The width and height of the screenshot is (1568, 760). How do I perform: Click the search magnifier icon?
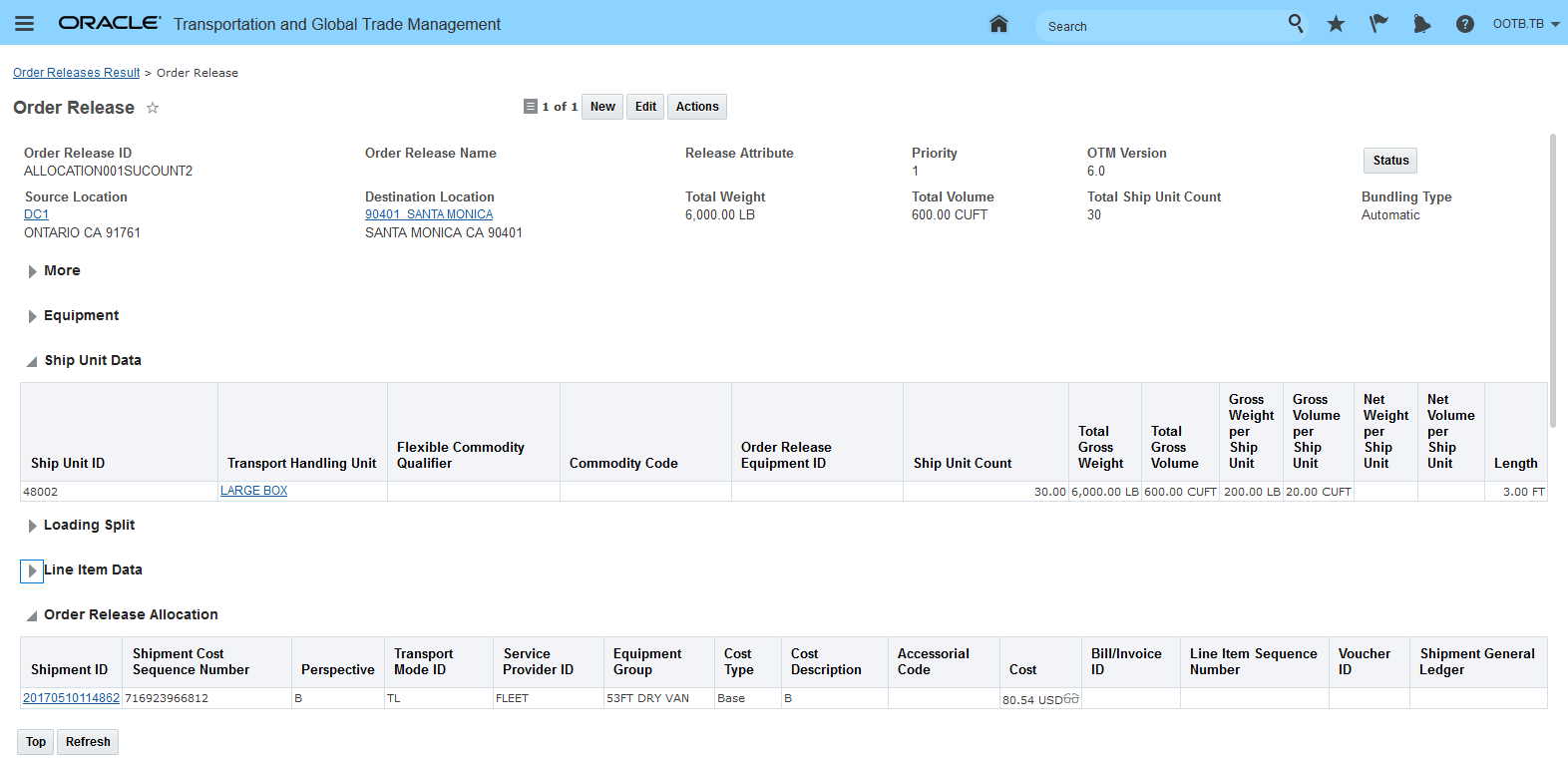click(x=1295, y=23)
